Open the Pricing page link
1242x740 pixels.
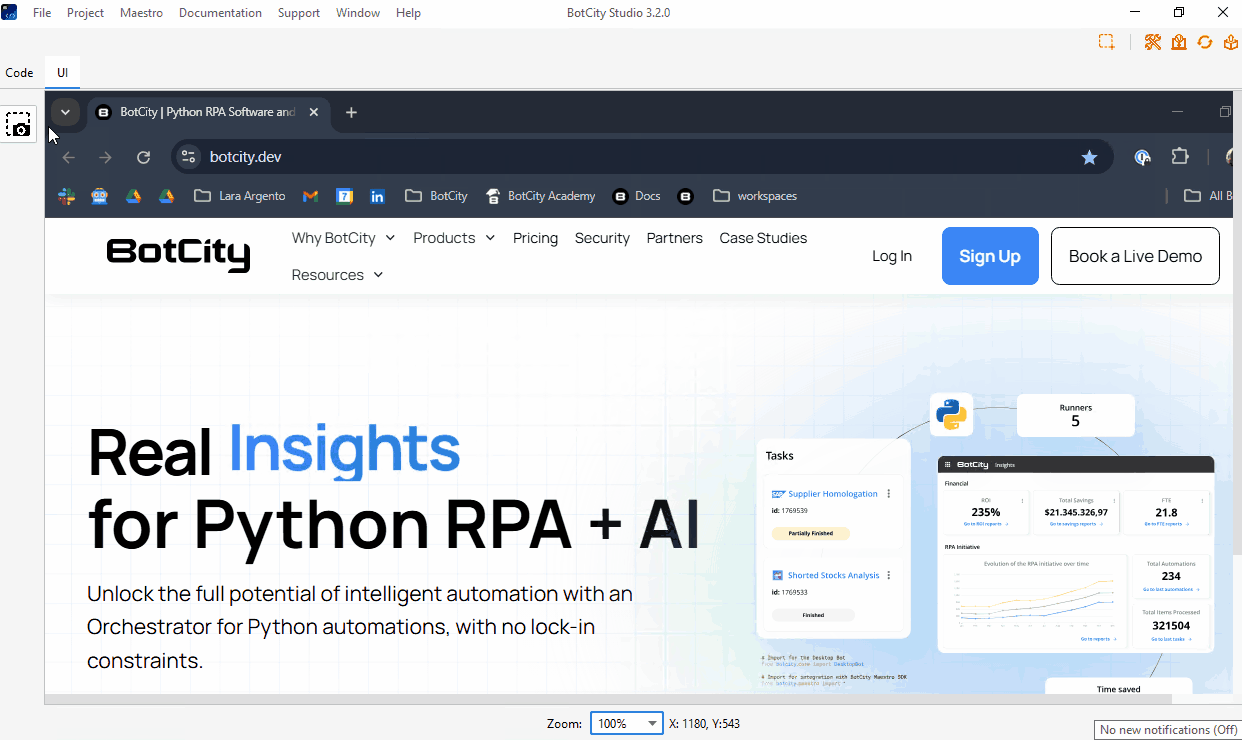coord(535,238)
